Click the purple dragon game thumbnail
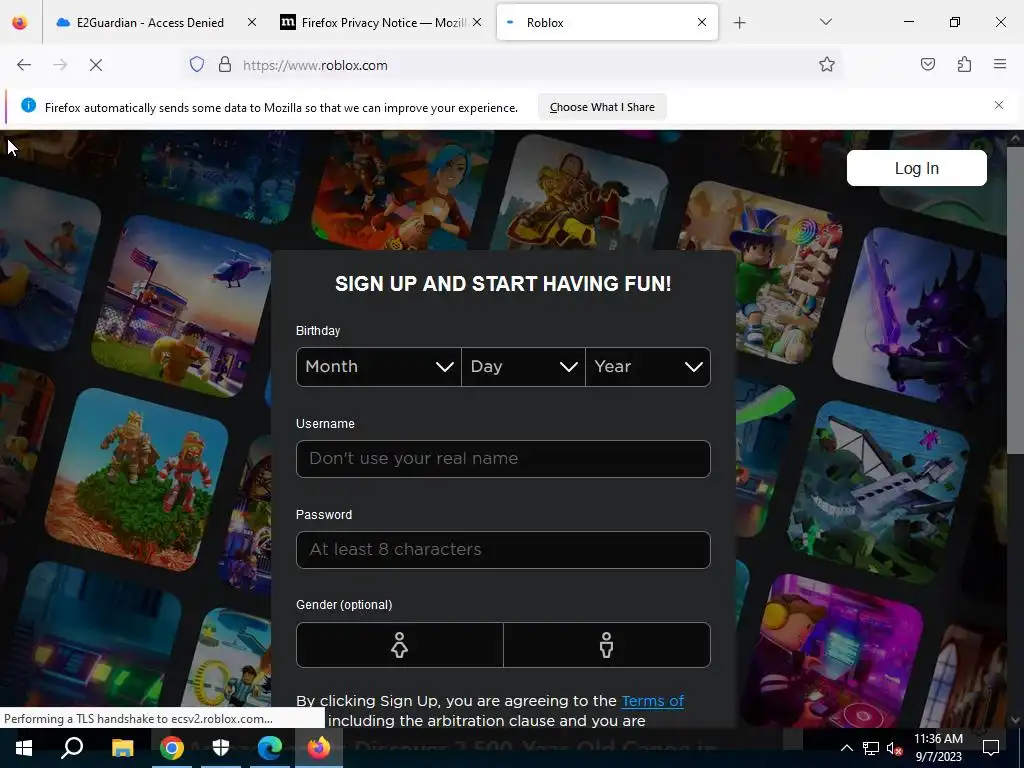The width and height of the screenshot is (1024, 768). pyautogui.click(x=921, y=317)
